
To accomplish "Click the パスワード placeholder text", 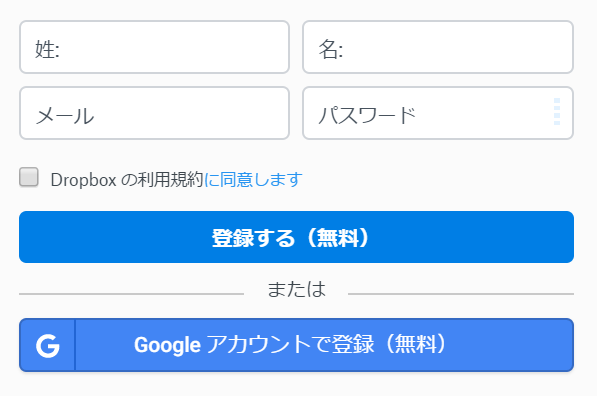I will pyautogui.click(x=367, y=115).
